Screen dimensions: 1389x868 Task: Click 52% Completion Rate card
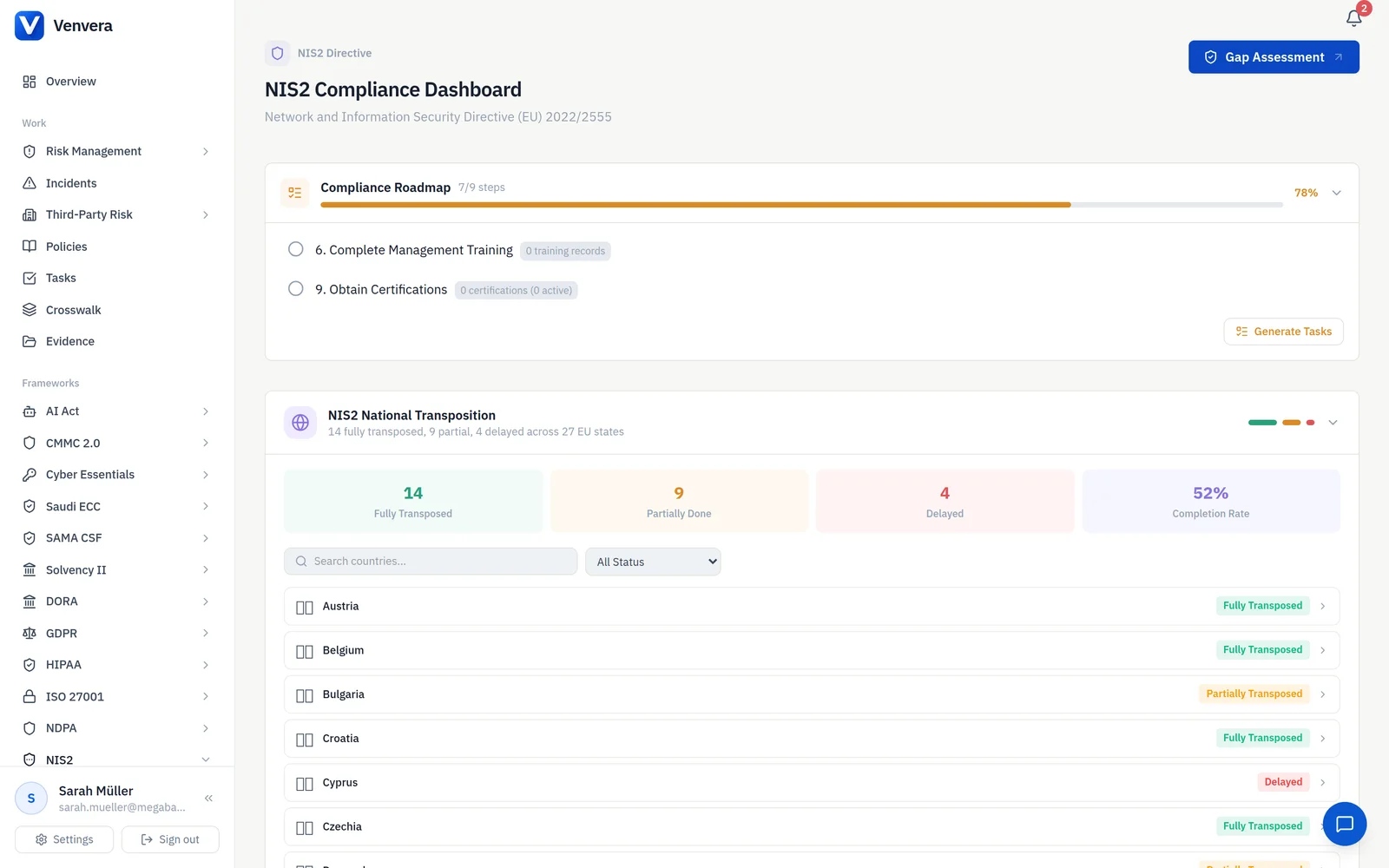pyautogui.click(x=1211, y=501)
